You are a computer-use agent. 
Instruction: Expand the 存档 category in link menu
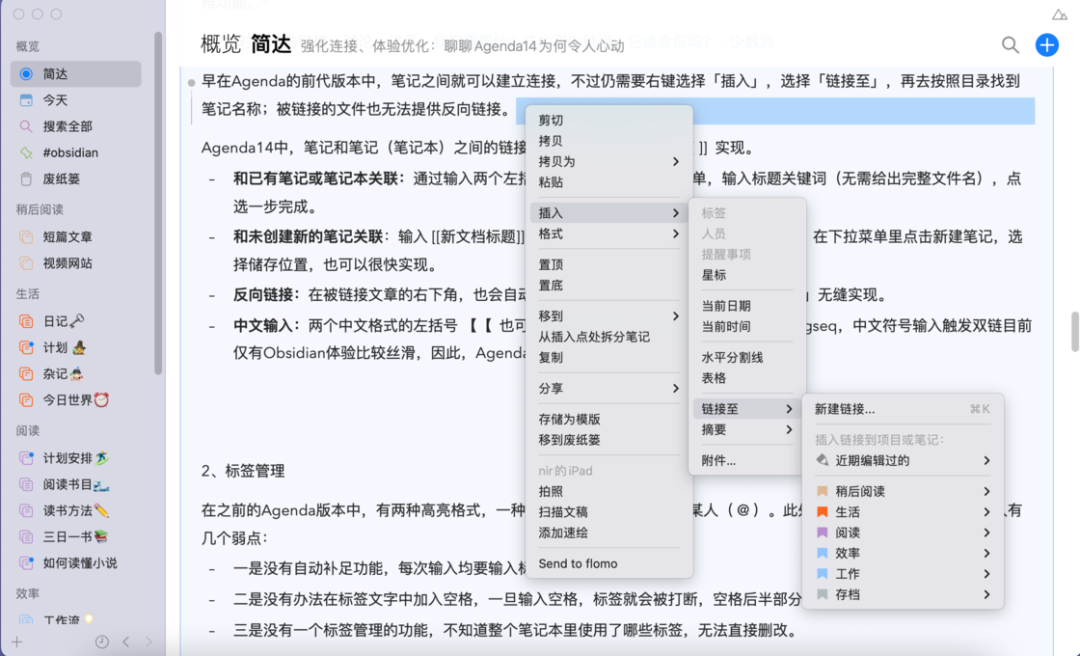point(902,595)
